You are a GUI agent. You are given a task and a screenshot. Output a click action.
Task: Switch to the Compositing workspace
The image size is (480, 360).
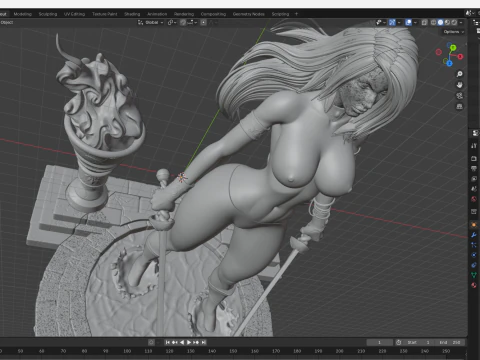213,14
